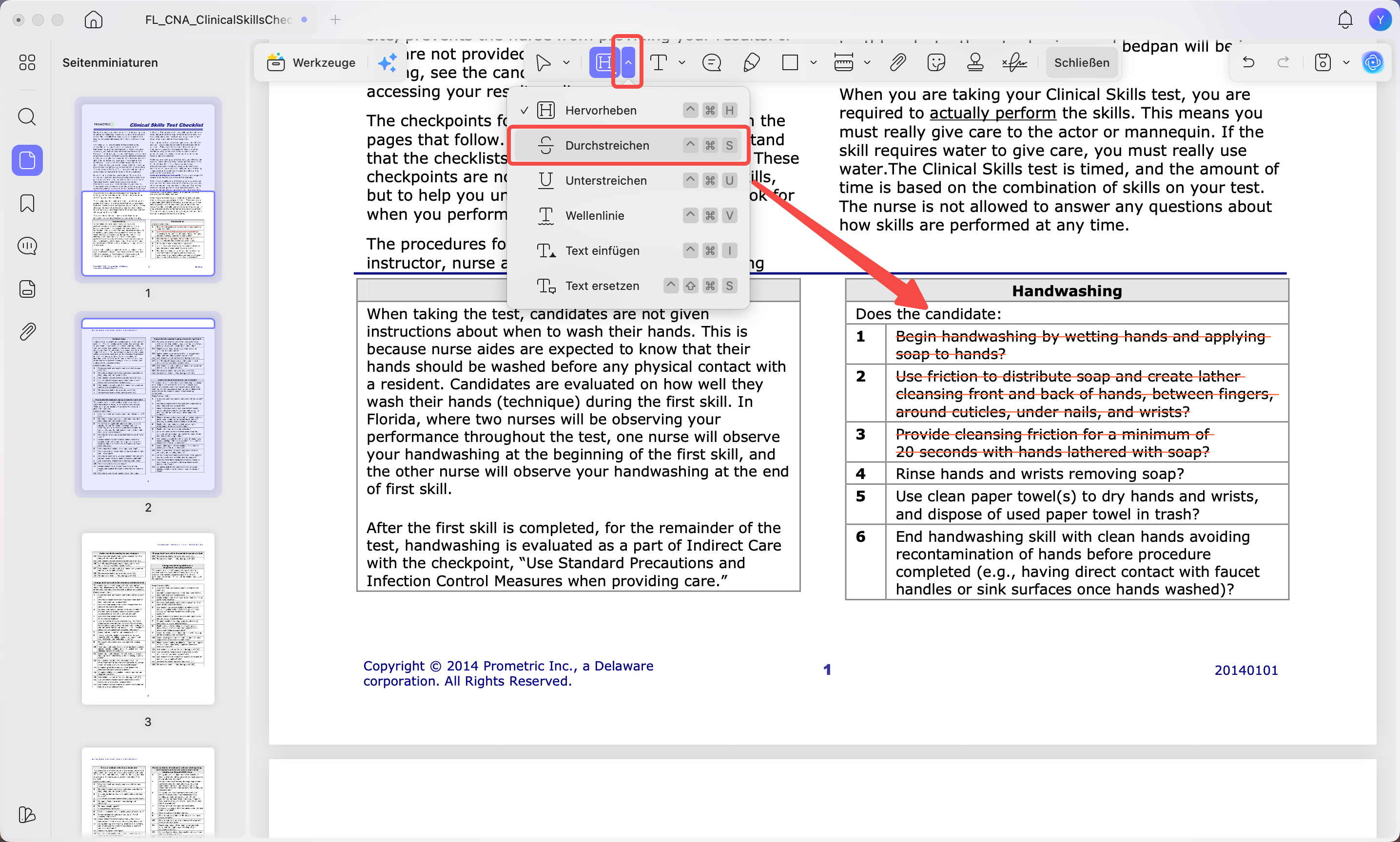
Task: Switch to the FL_CNA_ClinicalSkillsChec tab
Action: click(226, 20)
